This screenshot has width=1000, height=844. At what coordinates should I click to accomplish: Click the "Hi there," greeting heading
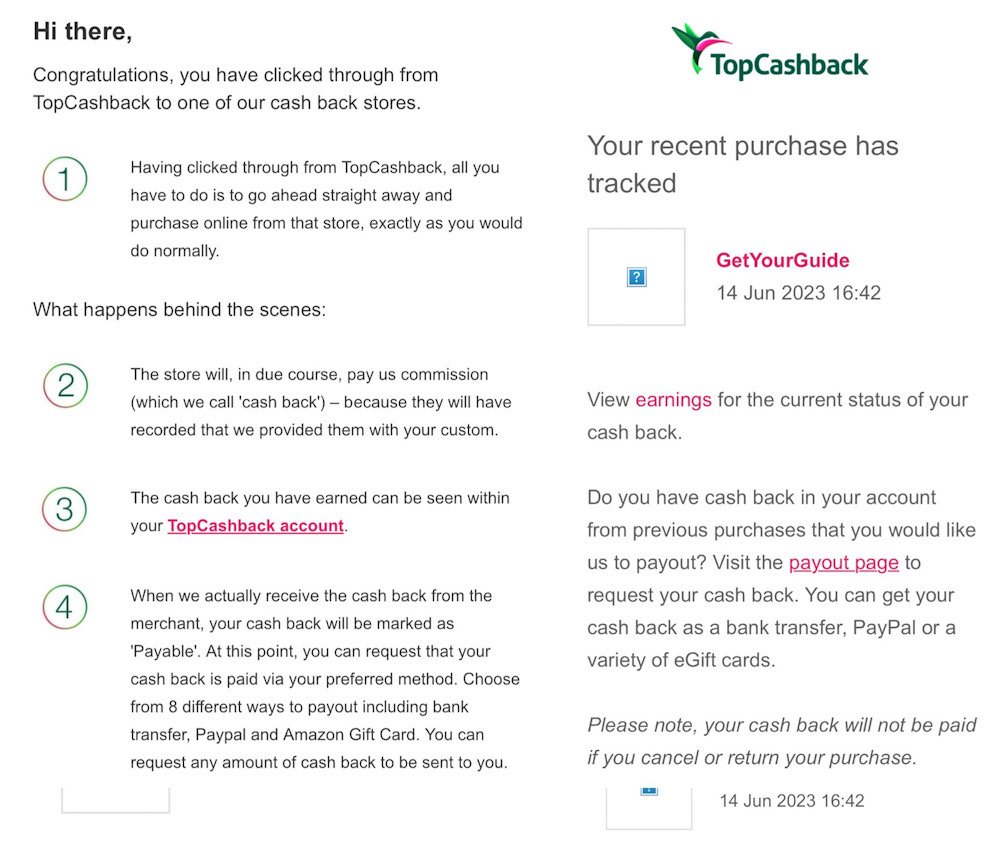[x=83, y=31]
